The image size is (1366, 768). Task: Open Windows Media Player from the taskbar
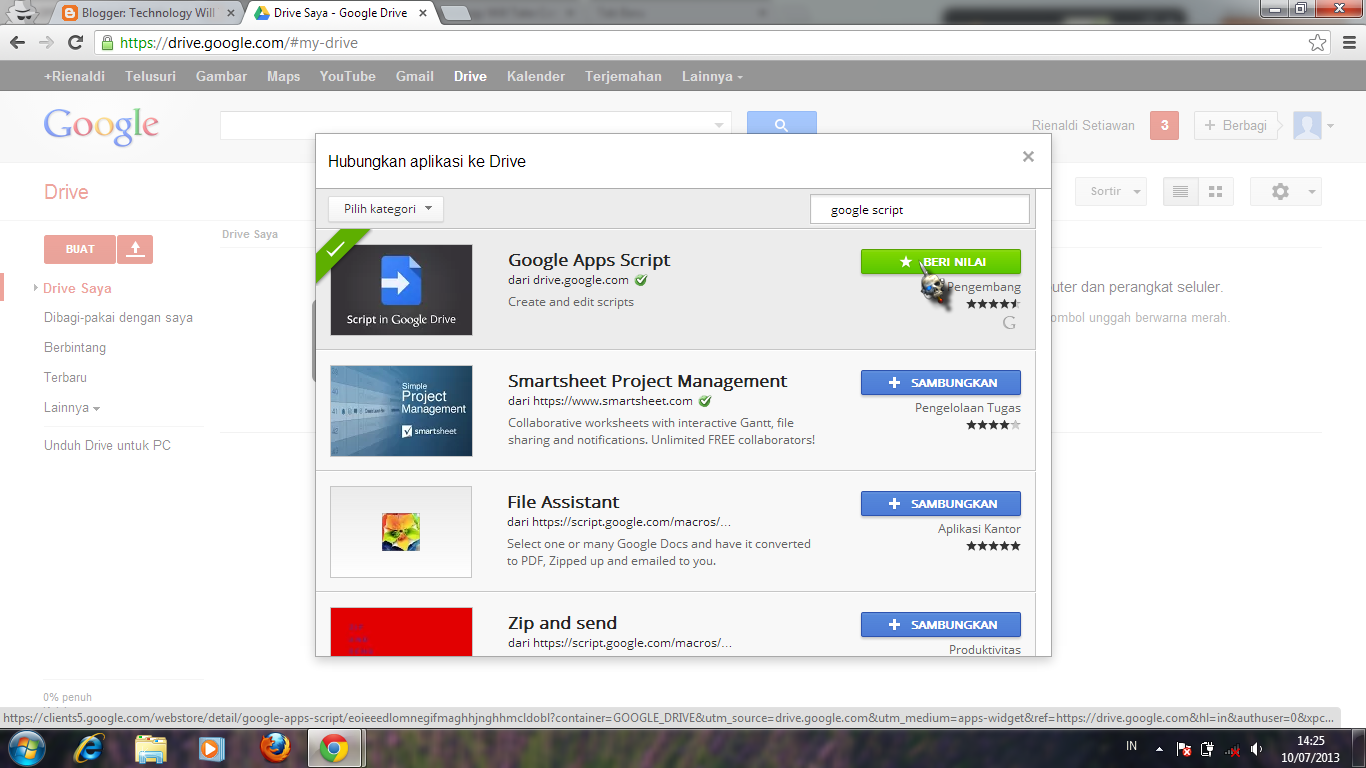[x=210, y=748]
